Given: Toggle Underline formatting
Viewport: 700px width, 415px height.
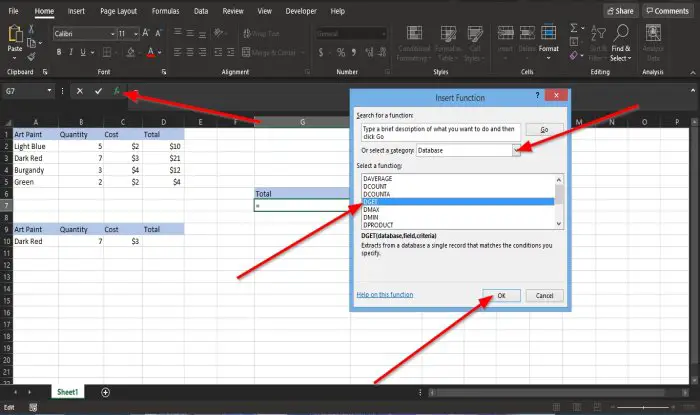Looking at the screenshot, I should (x=83, y=52).
